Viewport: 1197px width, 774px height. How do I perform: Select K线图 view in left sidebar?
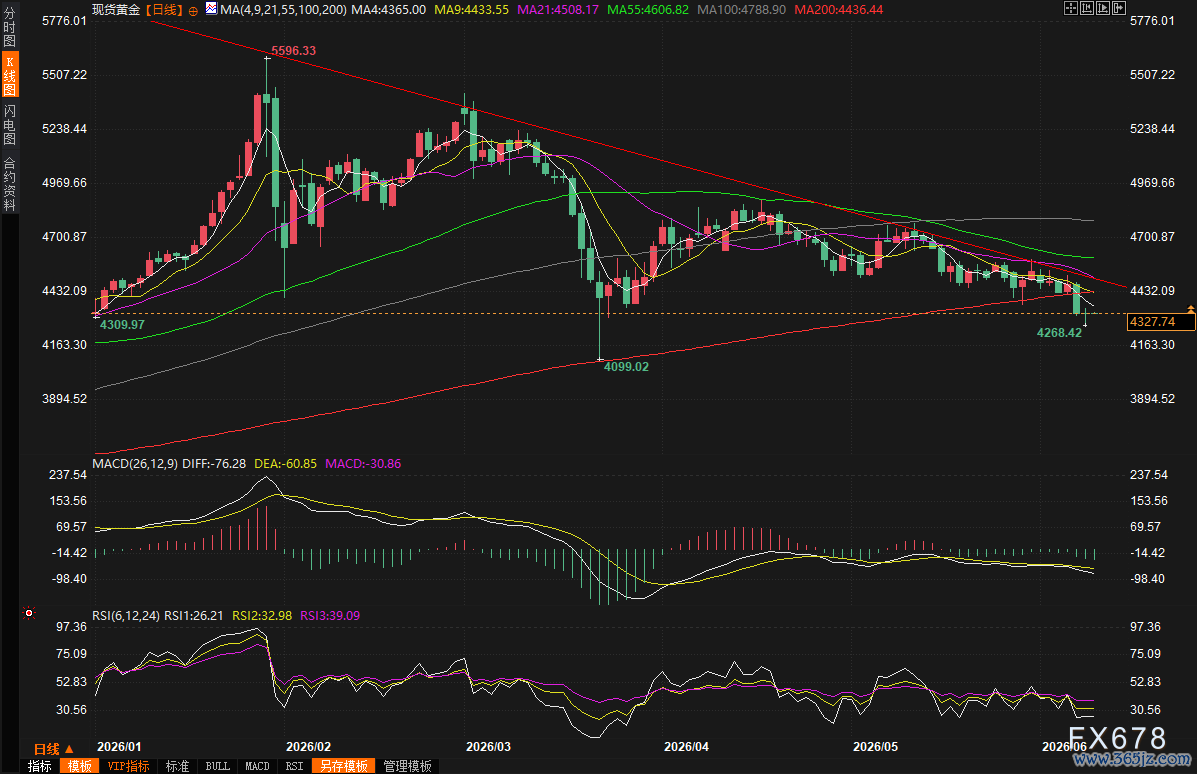tap(9, 75)
